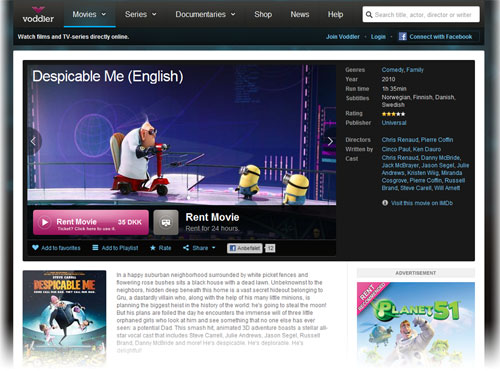Click the heart Add to favorites icon
Viewport: 500px width, 371px height.
[x=35, y=248]
